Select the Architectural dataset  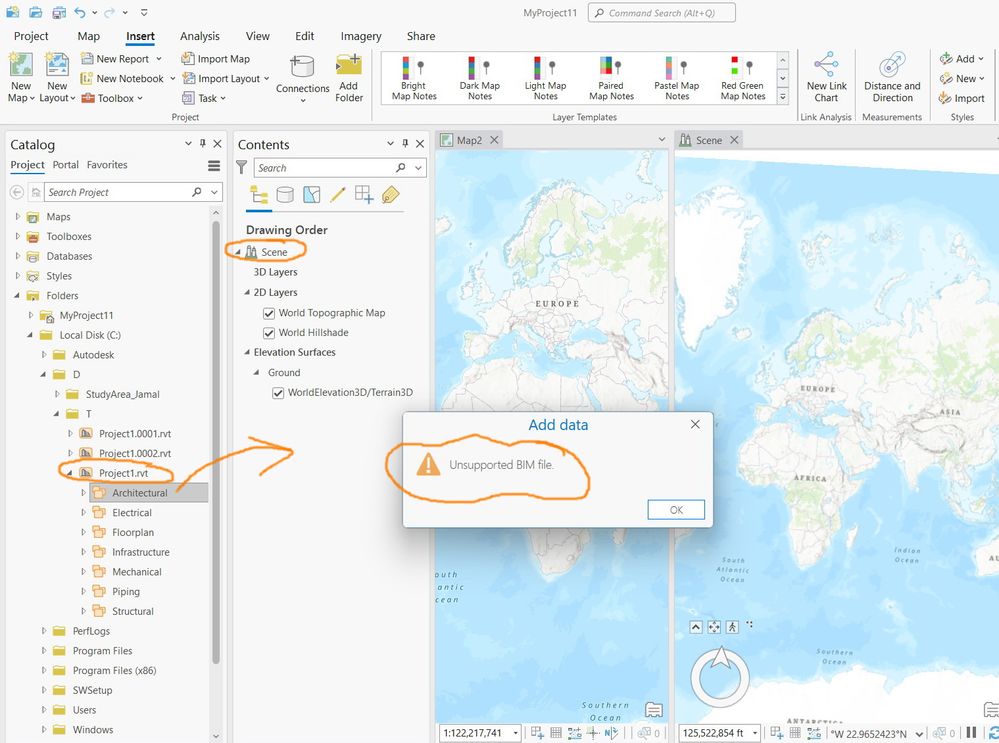point(140,493)
